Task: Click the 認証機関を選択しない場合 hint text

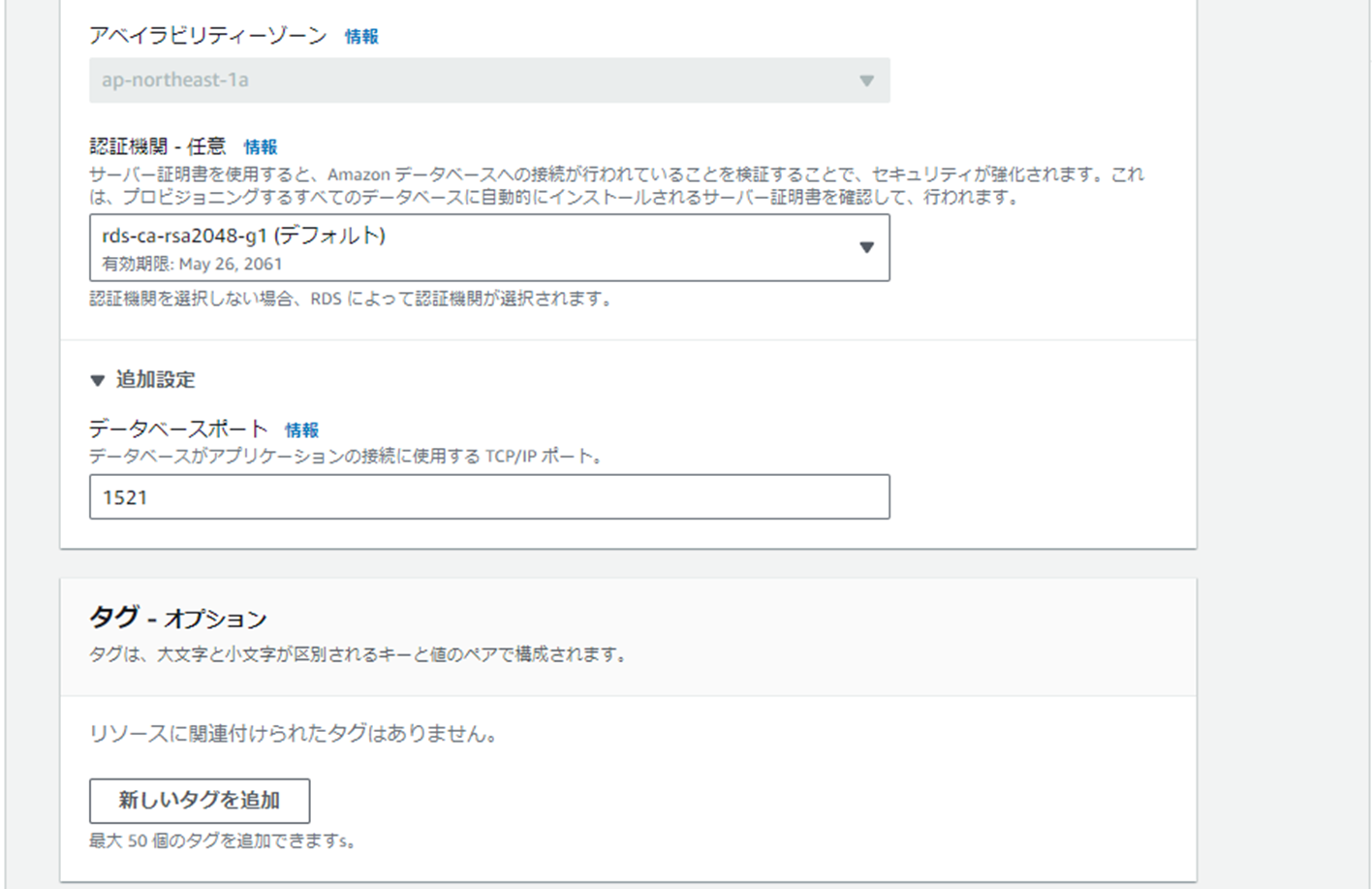Action: (x=351, y=300)
